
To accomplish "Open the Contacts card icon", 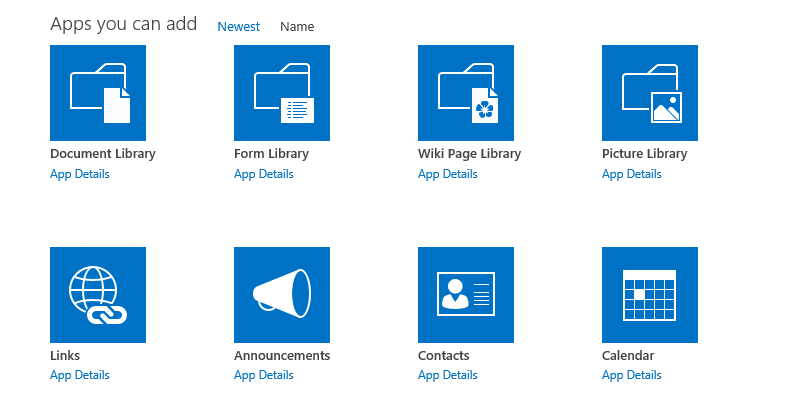I will pos(466,295).
